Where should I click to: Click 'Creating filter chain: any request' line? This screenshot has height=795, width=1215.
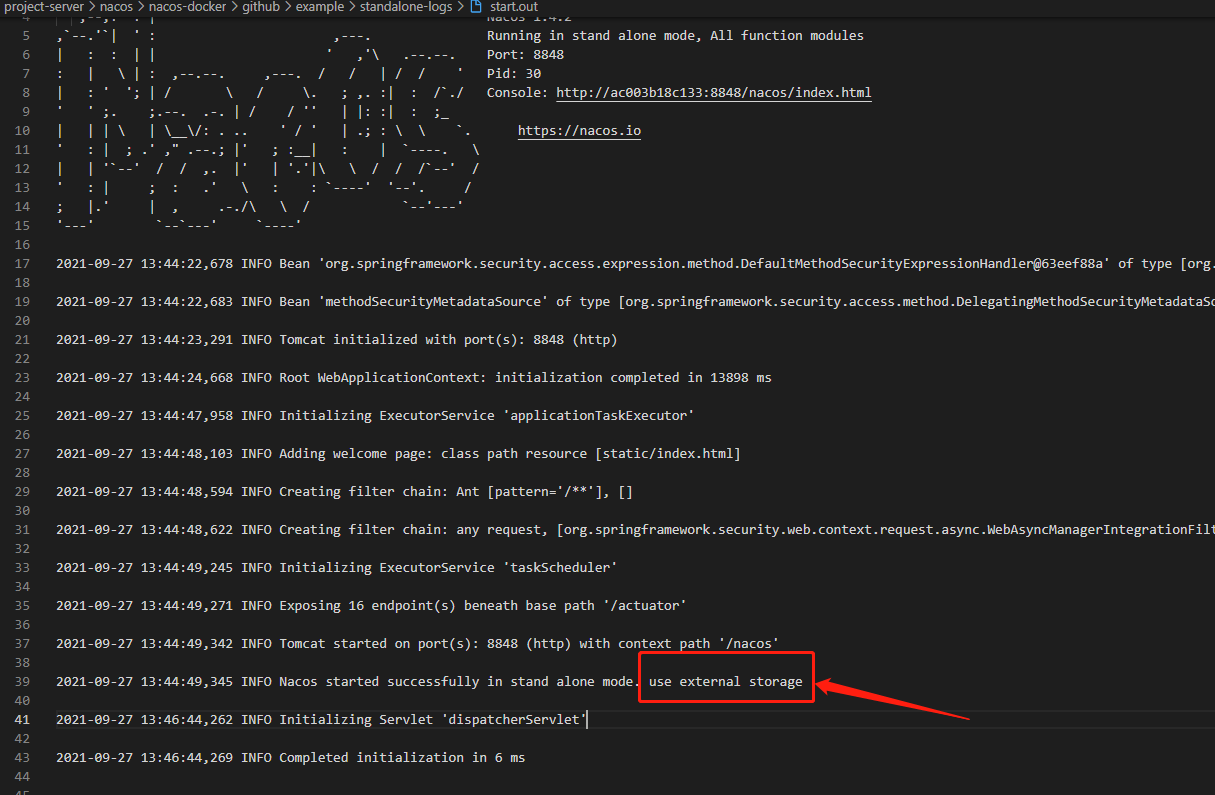635,530
